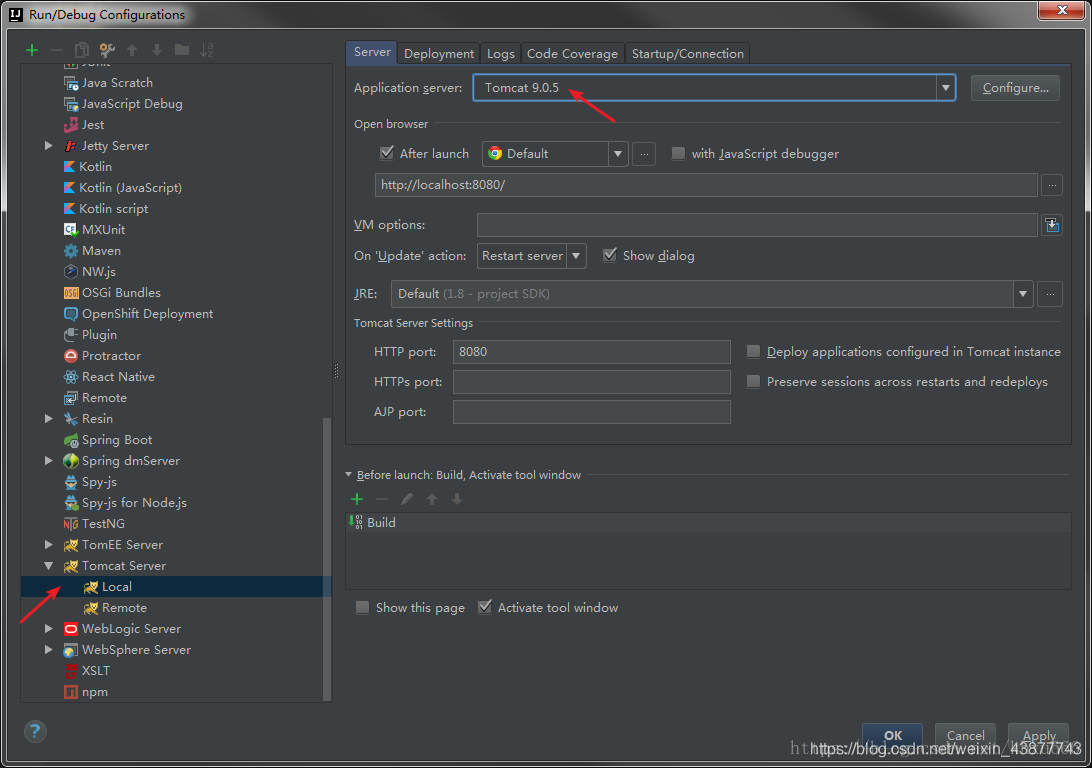Expand the Spring dmServer node
The height and width of the screenshot is (768, 1092).
(48, 460)
